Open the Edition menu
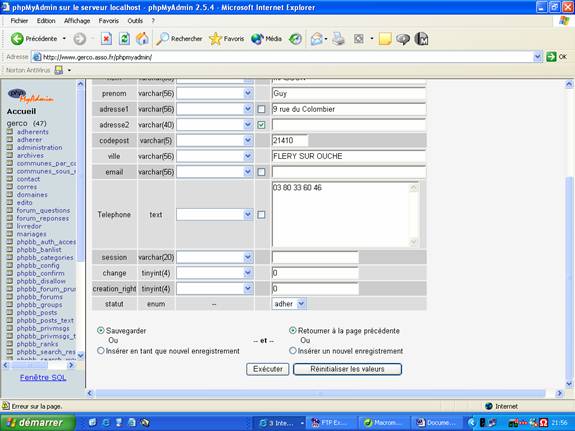Image resolution: width=575 pixels, height=431 pixels. point(46,21)
